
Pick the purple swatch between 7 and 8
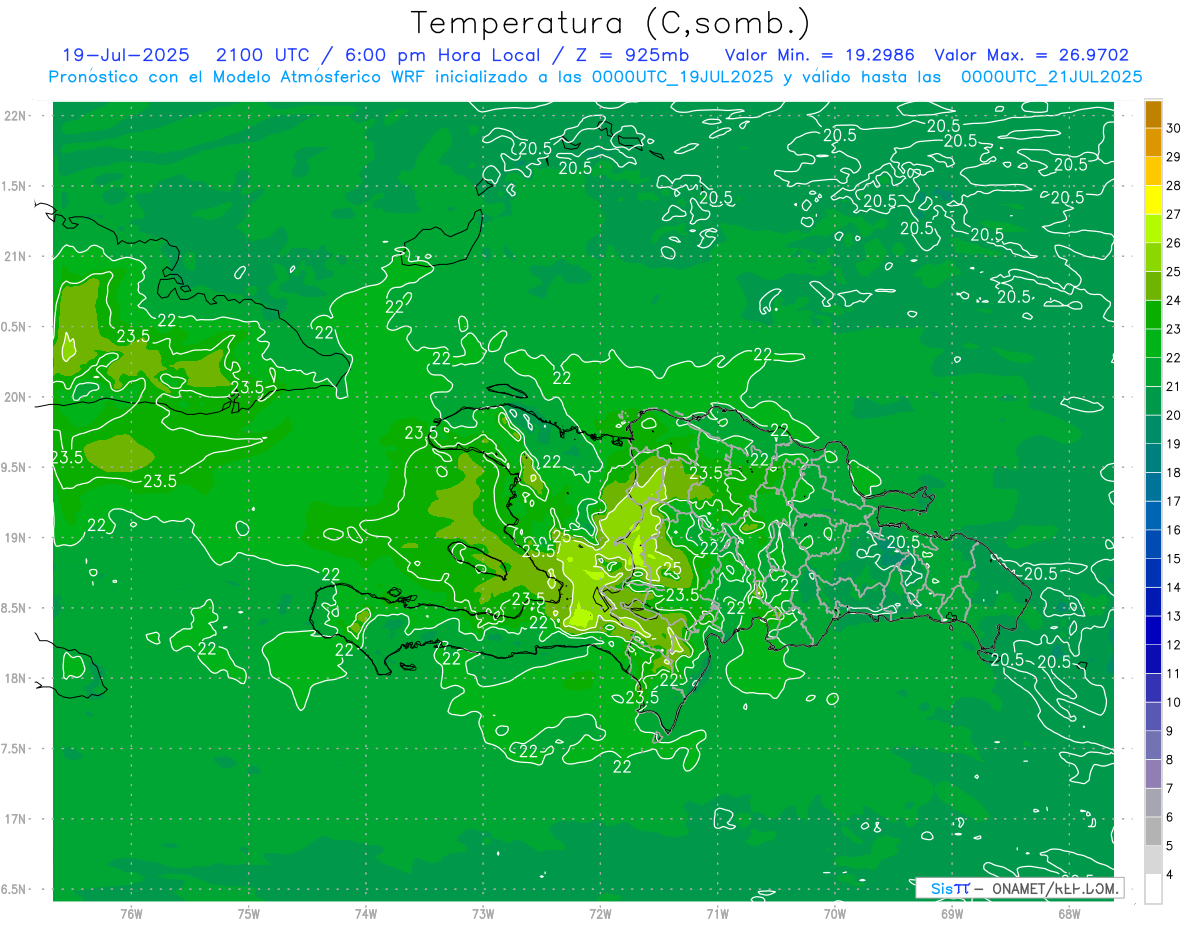1153,774
